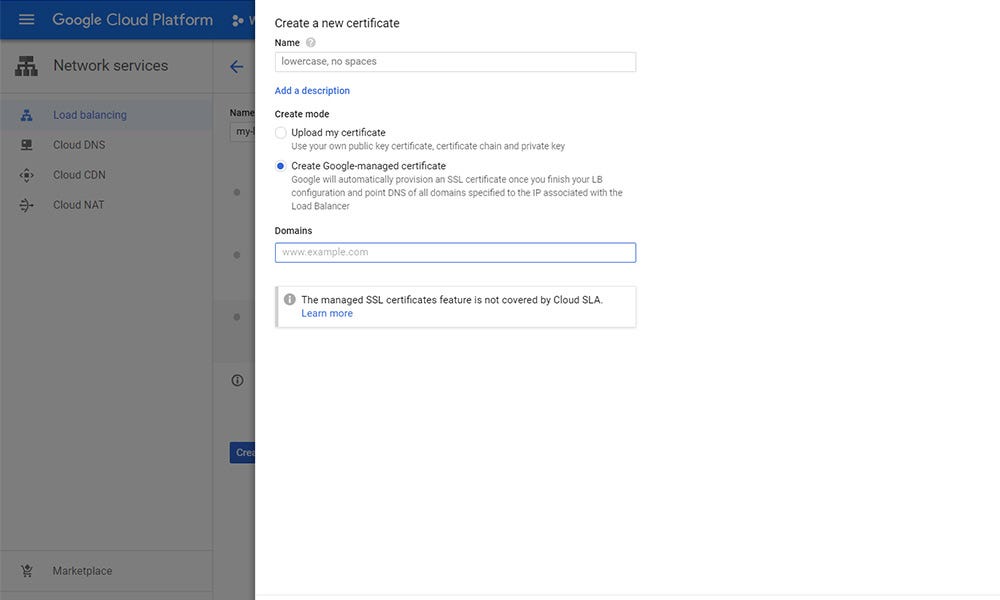Click the info icon in SLA notice
The width and height of the screenshot is (1000, 600).
coord(290,299)
